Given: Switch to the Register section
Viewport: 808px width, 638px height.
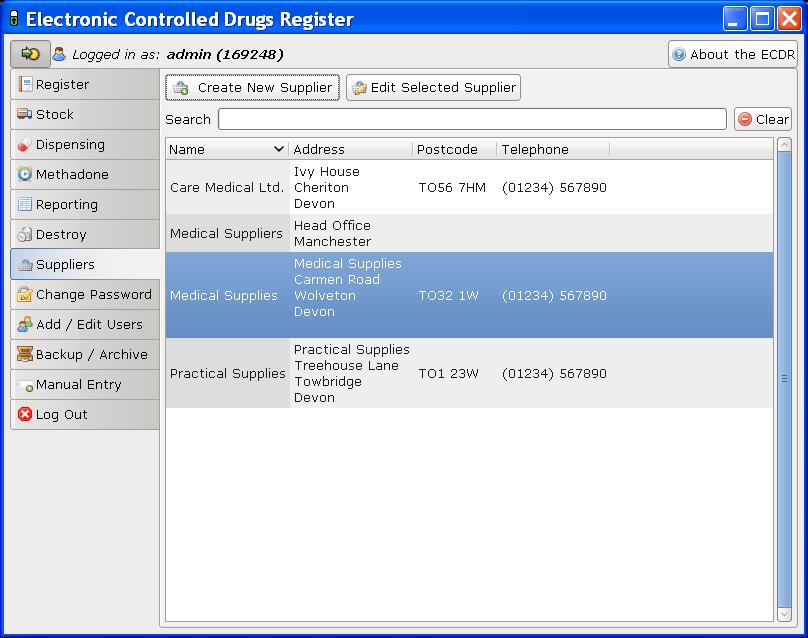Looking at the screenshot, I should click(60, 84).
